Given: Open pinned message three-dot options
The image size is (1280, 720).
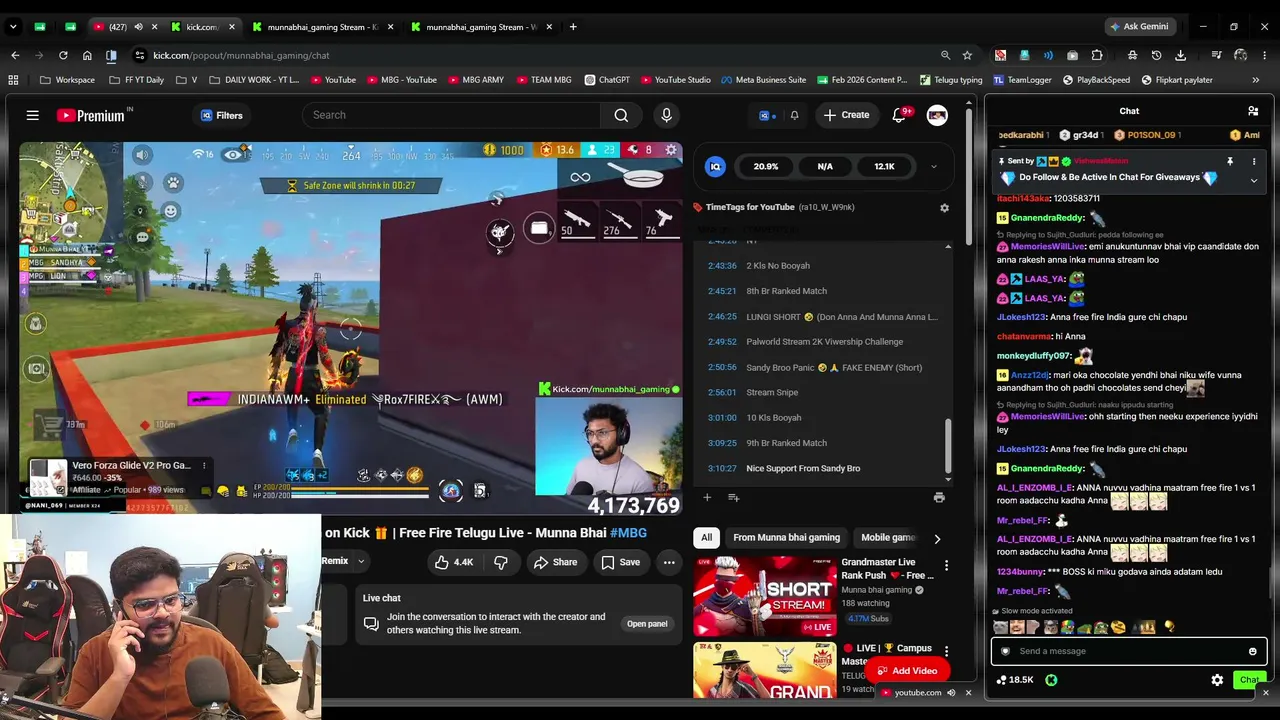Looking at the screenshot, I should (x=1253, y=161).
